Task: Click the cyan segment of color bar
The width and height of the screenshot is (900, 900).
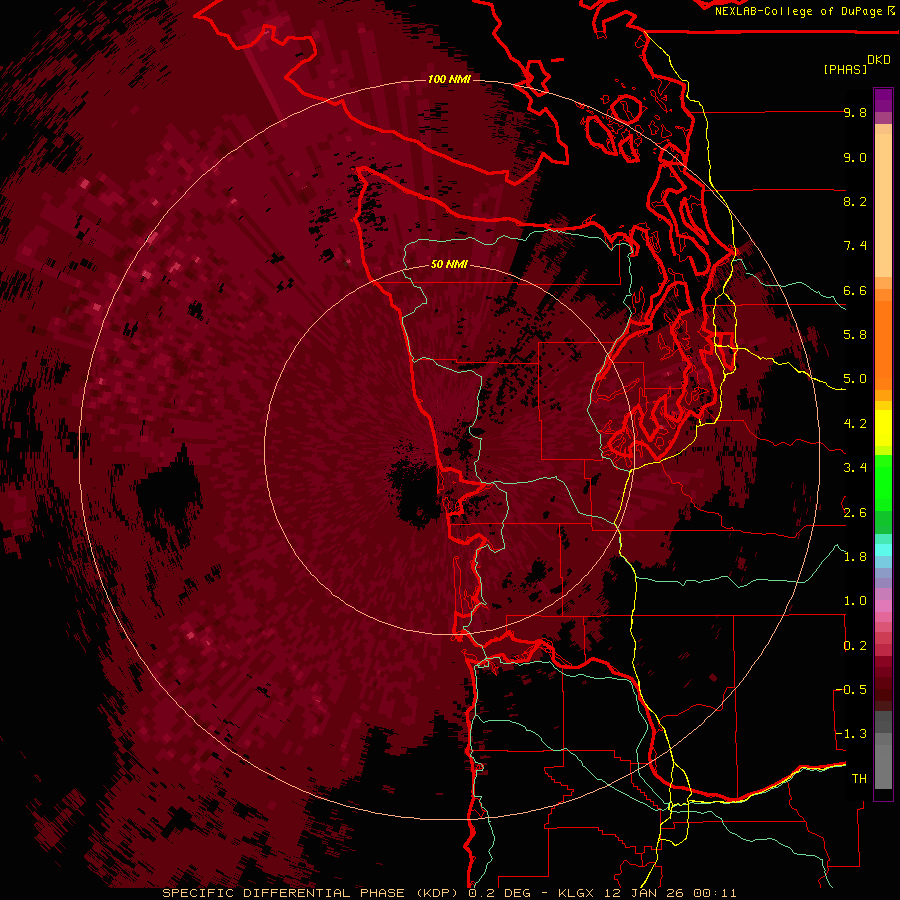Action: 883,550
